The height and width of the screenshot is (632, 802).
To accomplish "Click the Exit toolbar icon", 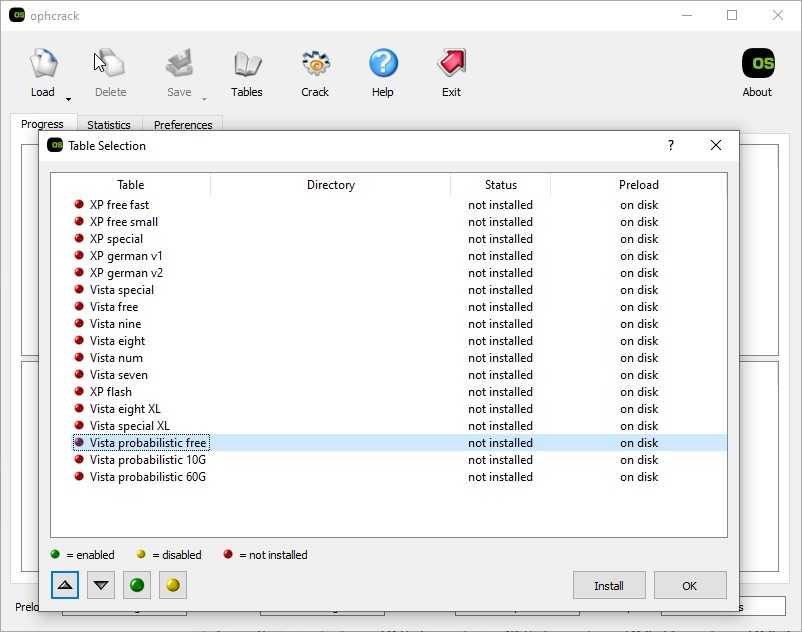I will pos(451,66).
